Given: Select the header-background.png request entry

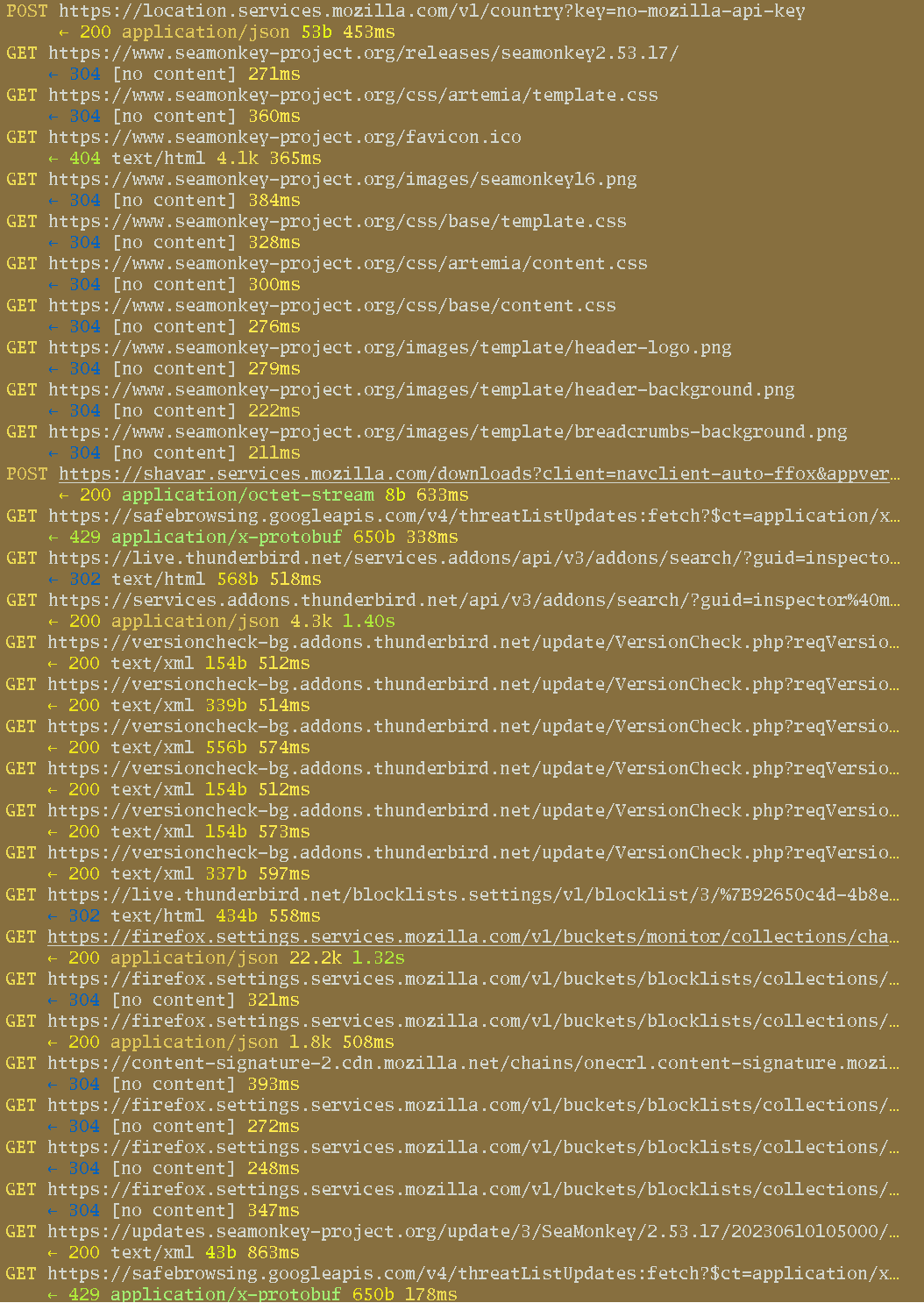Looking at the screenshot, I should click(421, 389).
